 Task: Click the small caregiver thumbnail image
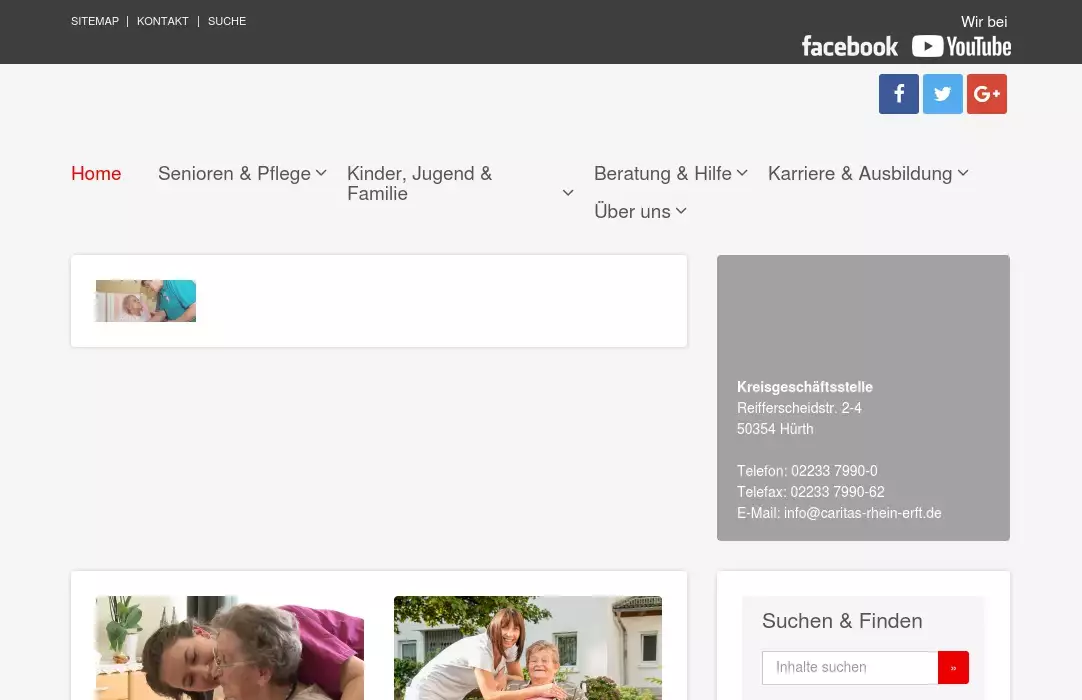[x=146, y=301]
